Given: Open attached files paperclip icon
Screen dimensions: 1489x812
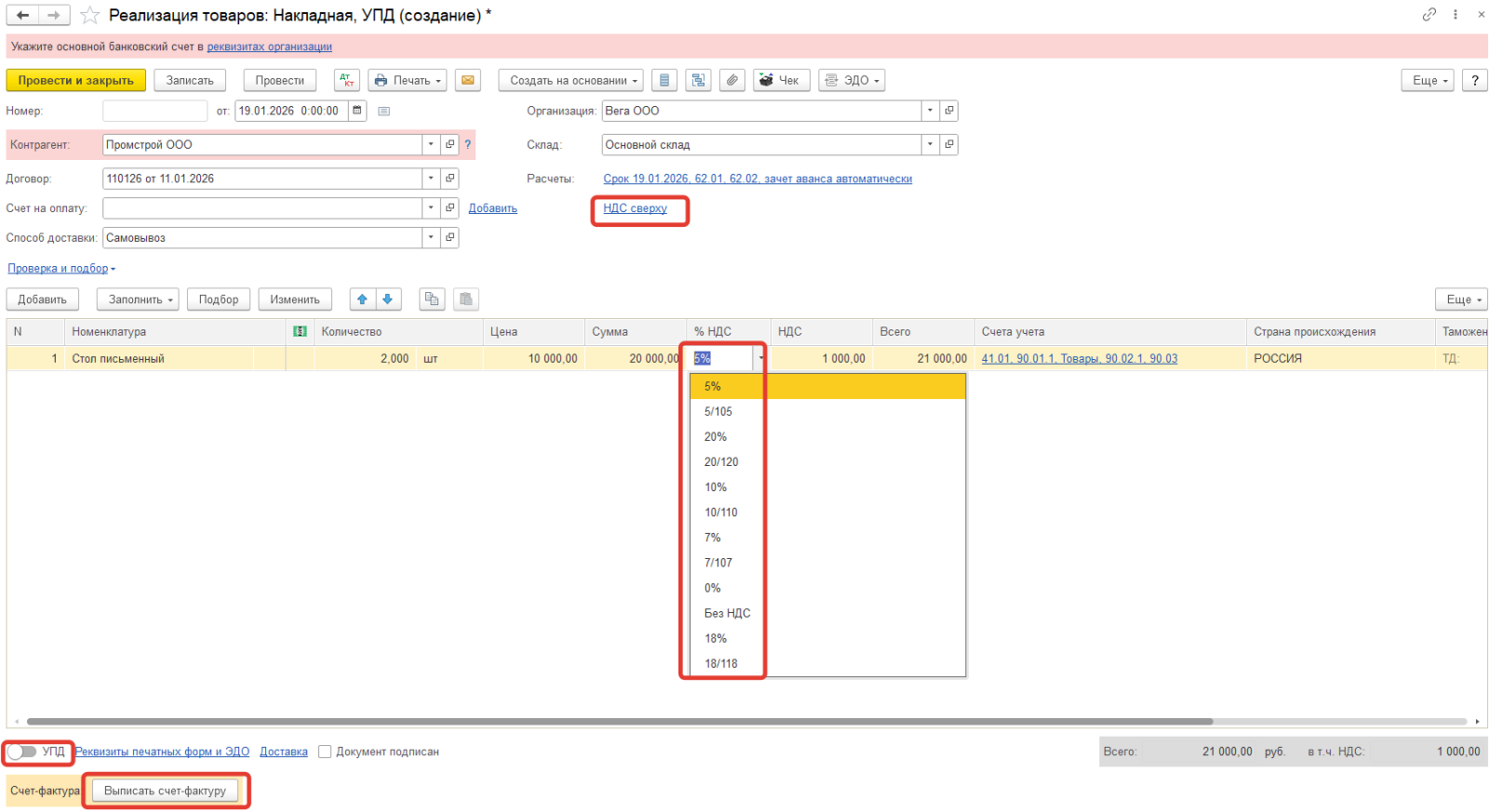Looking at the screenshot, I should (x=732, y=81).
